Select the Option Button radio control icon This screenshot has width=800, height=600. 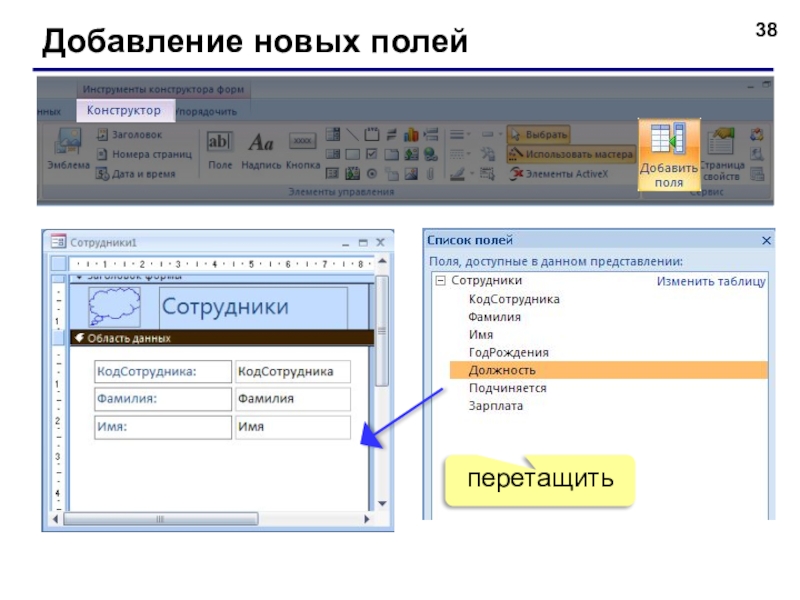tap(372, 174)
